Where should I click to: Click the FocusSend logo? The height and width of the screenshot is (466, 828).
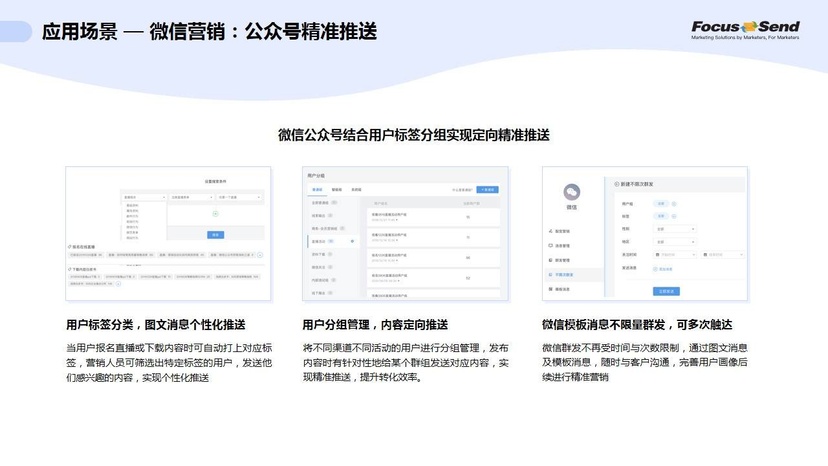[x=745, y=30]
